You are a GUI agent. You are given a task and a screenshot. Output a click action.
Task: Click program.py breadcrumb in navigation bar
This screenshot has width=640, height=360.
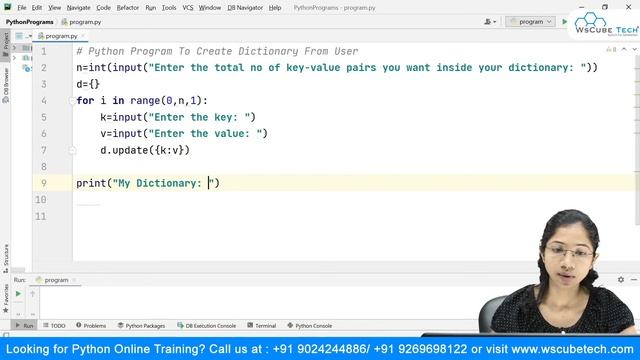pos(81,22)
